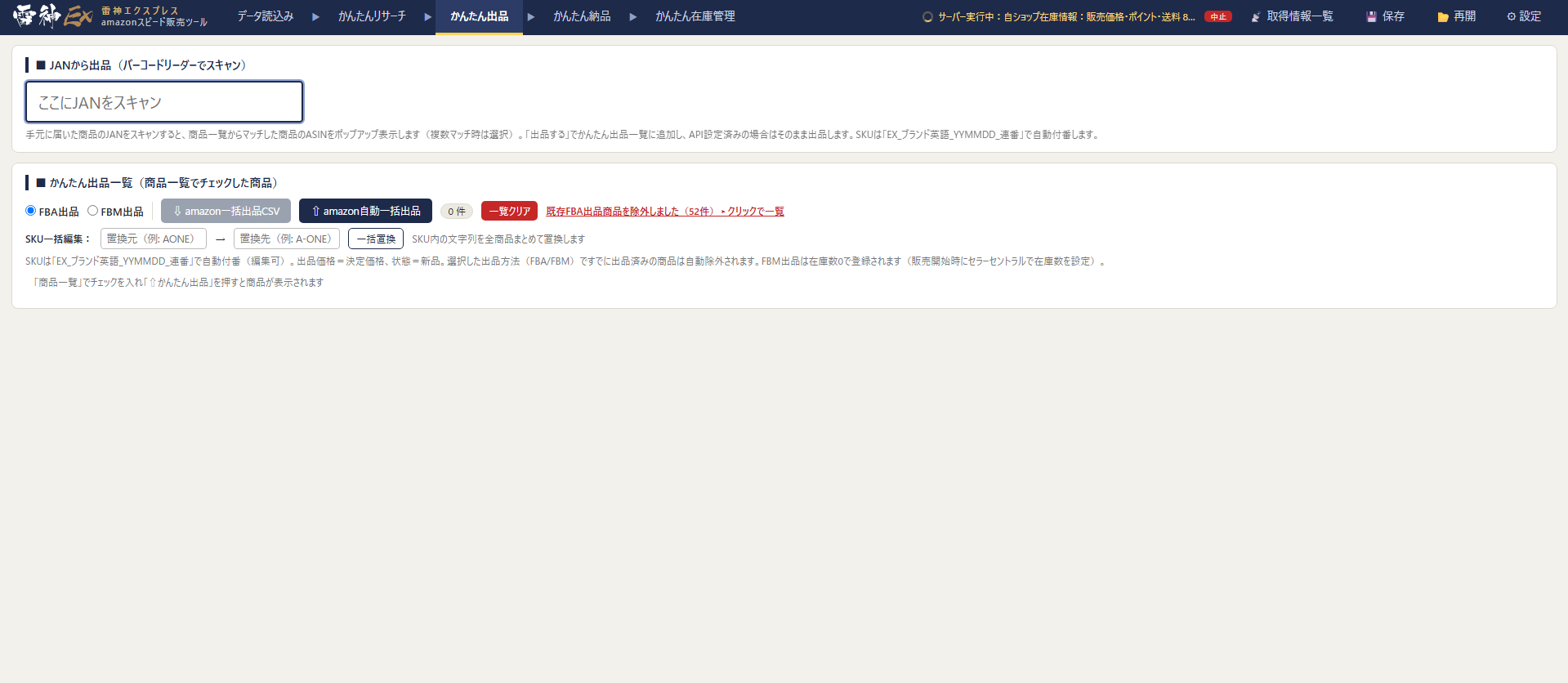Open the かんたん在庫管理 tab
Screen dimensions: 1568x683
tap(695, 16)
